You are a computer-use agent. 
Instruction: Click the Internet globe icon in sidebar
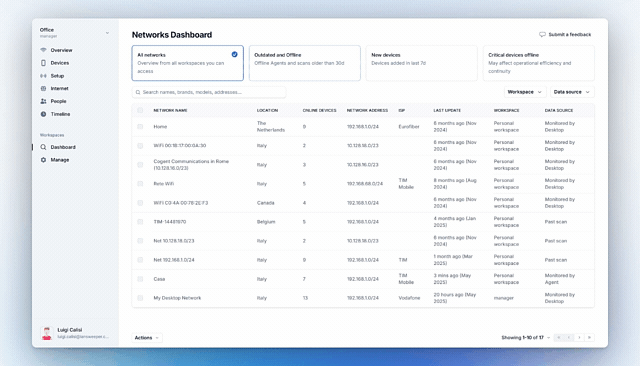(43, 89)
